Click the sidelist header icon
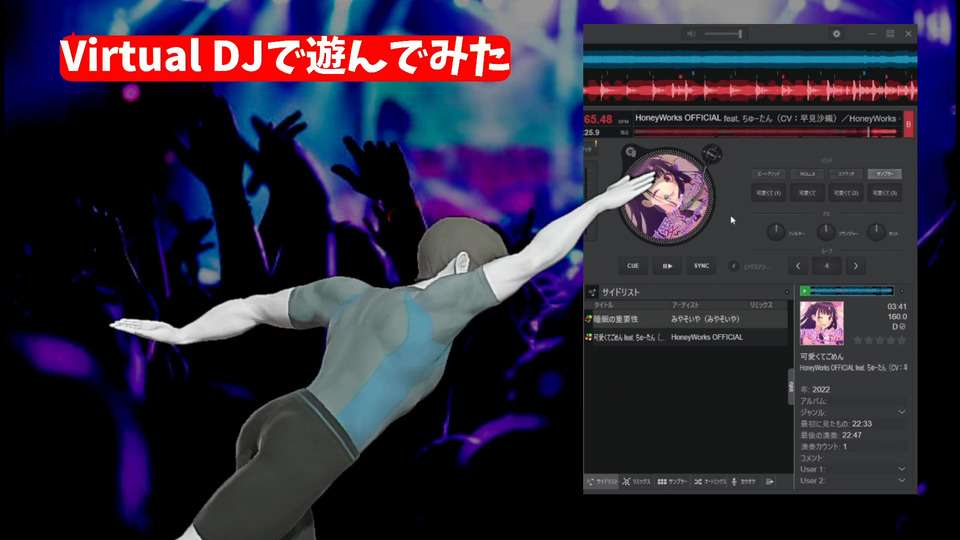Screen dimensions: 960x540 [x=592, y=293]
